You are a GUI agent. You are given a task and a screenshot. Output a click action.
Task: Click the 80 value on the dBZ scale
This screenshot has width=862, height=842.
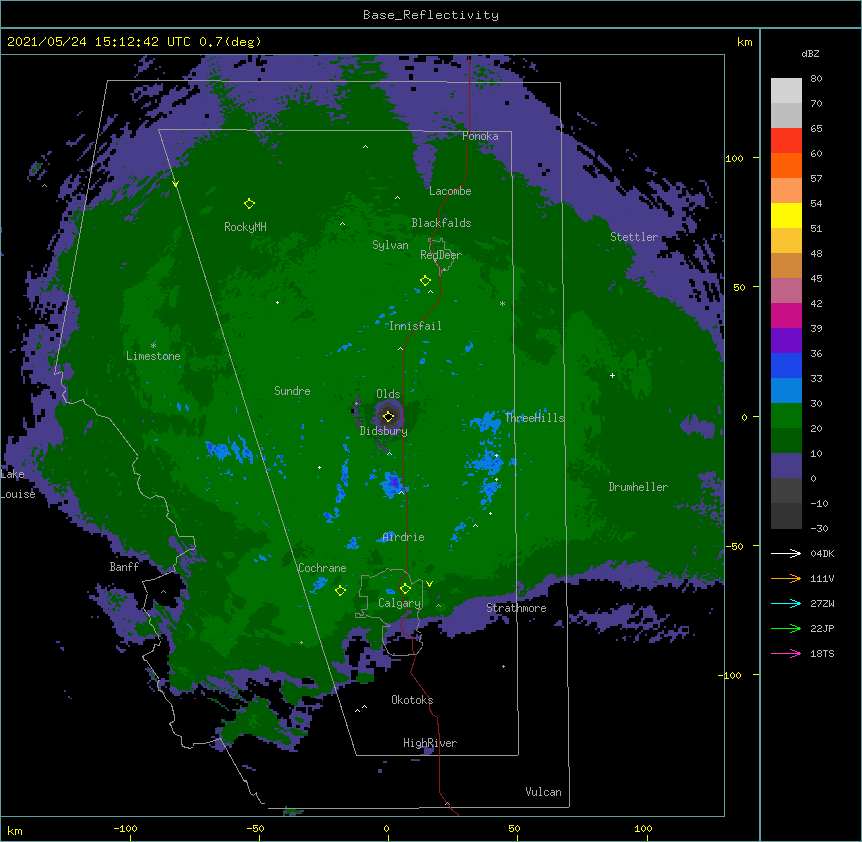point(816,79)
